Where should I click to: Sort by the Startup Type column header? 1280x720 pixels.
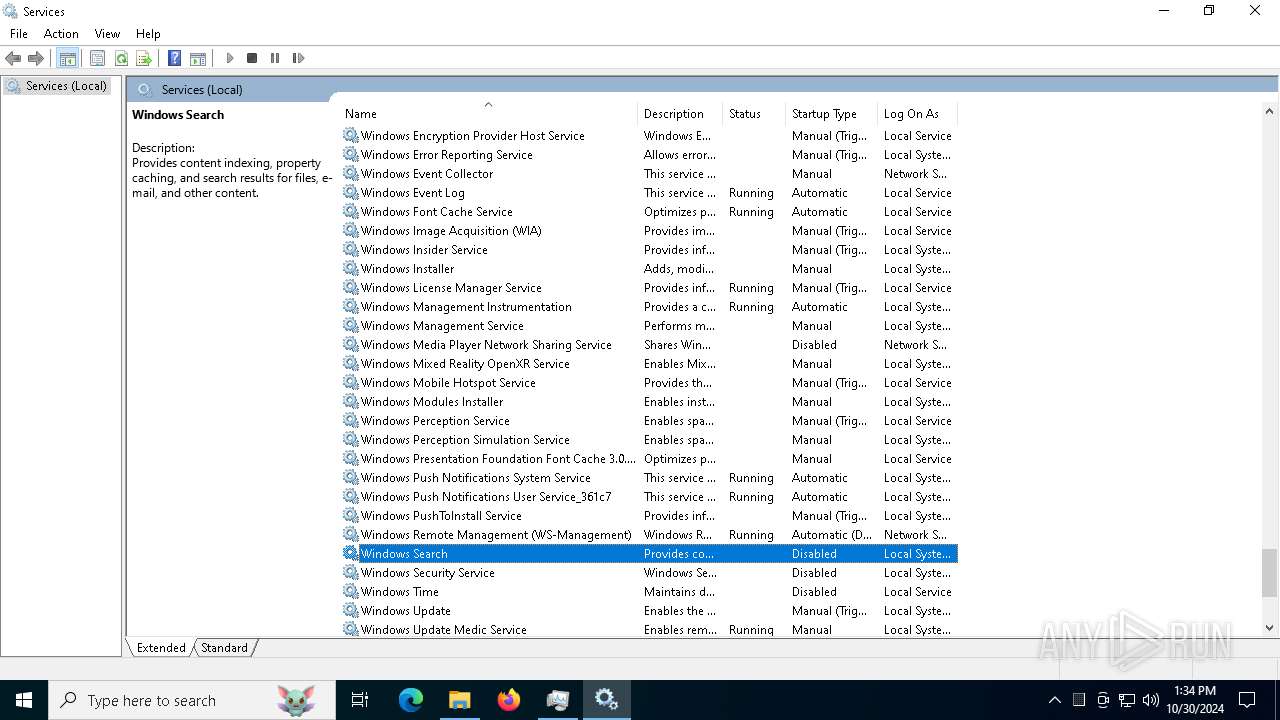pyautogui.click(x=831, y=114)
